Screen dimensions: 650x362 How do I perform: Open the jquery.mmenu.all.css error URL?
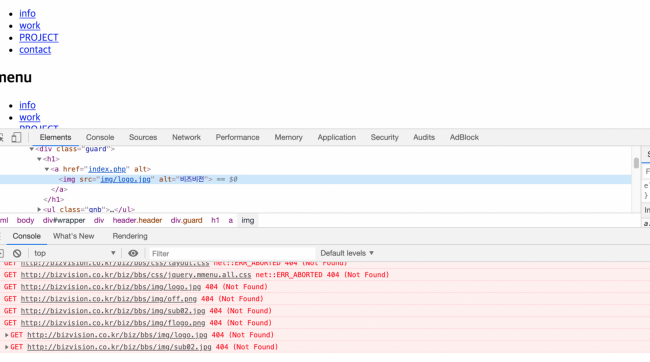(136, 275)
